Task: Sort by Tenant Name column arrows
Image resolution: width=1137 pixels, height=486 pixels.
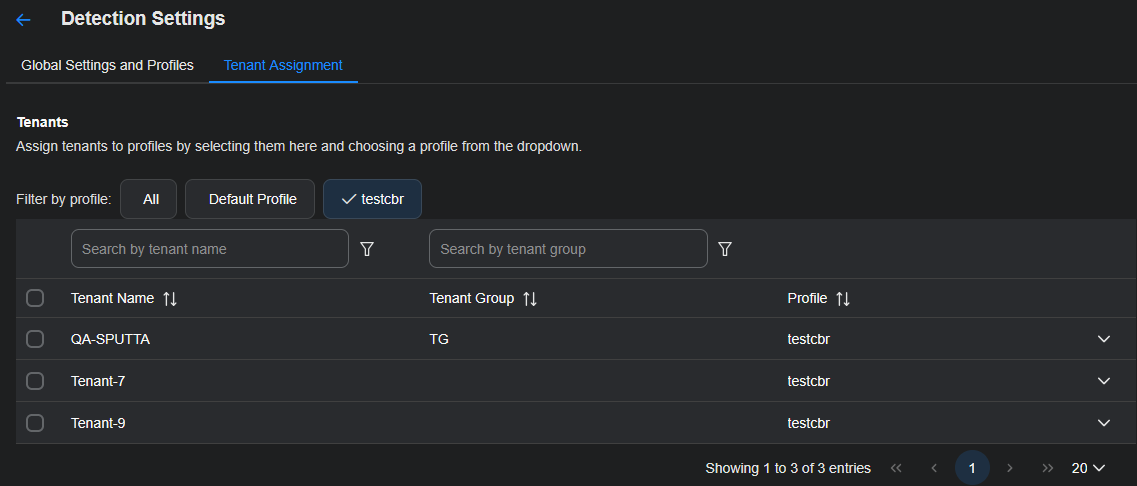Action: [x=169, y=299]
